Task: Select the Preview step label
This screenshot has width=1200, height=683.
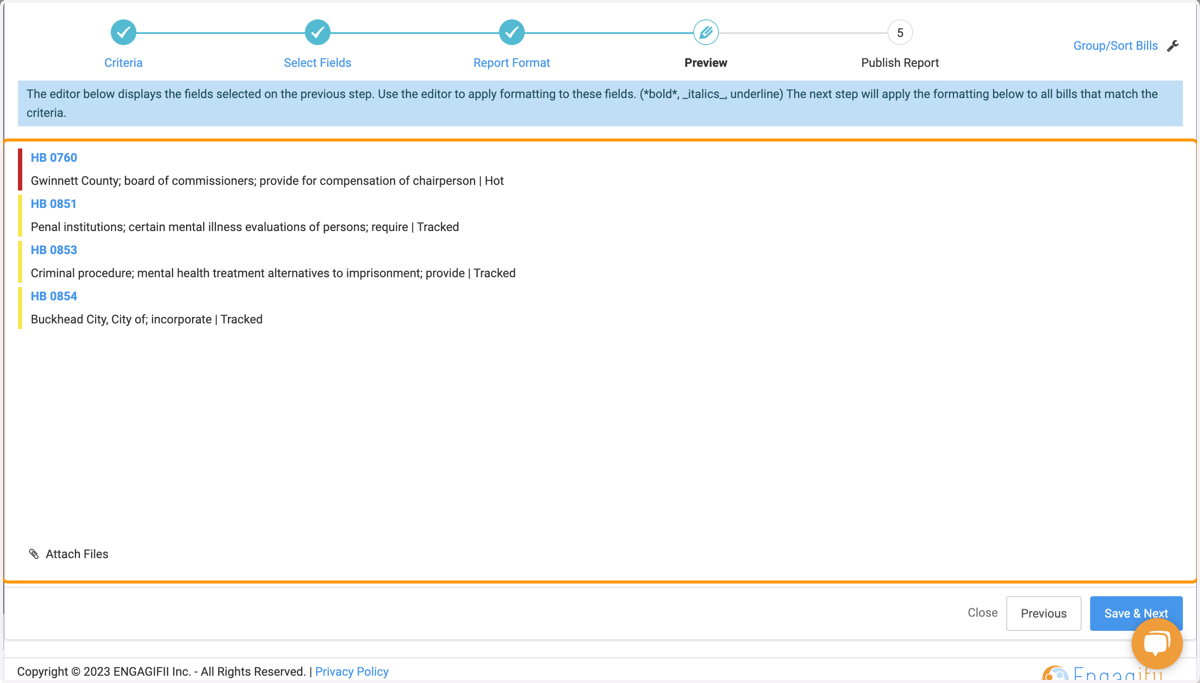Action: [x=706, y=62]
